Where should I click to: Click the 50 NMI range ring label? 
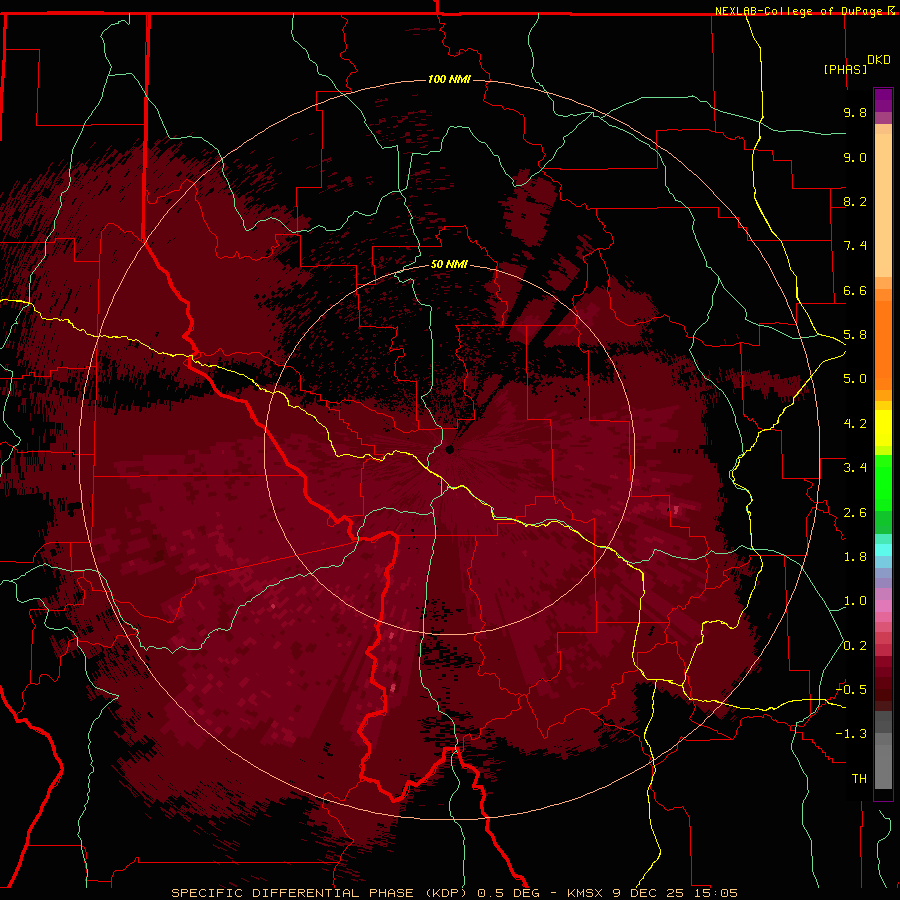pyautogui.click(x=449, y=264)
